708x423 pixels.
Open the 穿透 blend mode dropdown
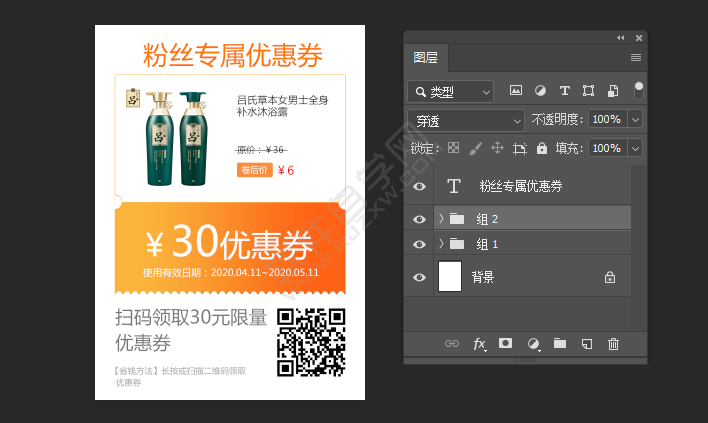[x=466, y=120]
